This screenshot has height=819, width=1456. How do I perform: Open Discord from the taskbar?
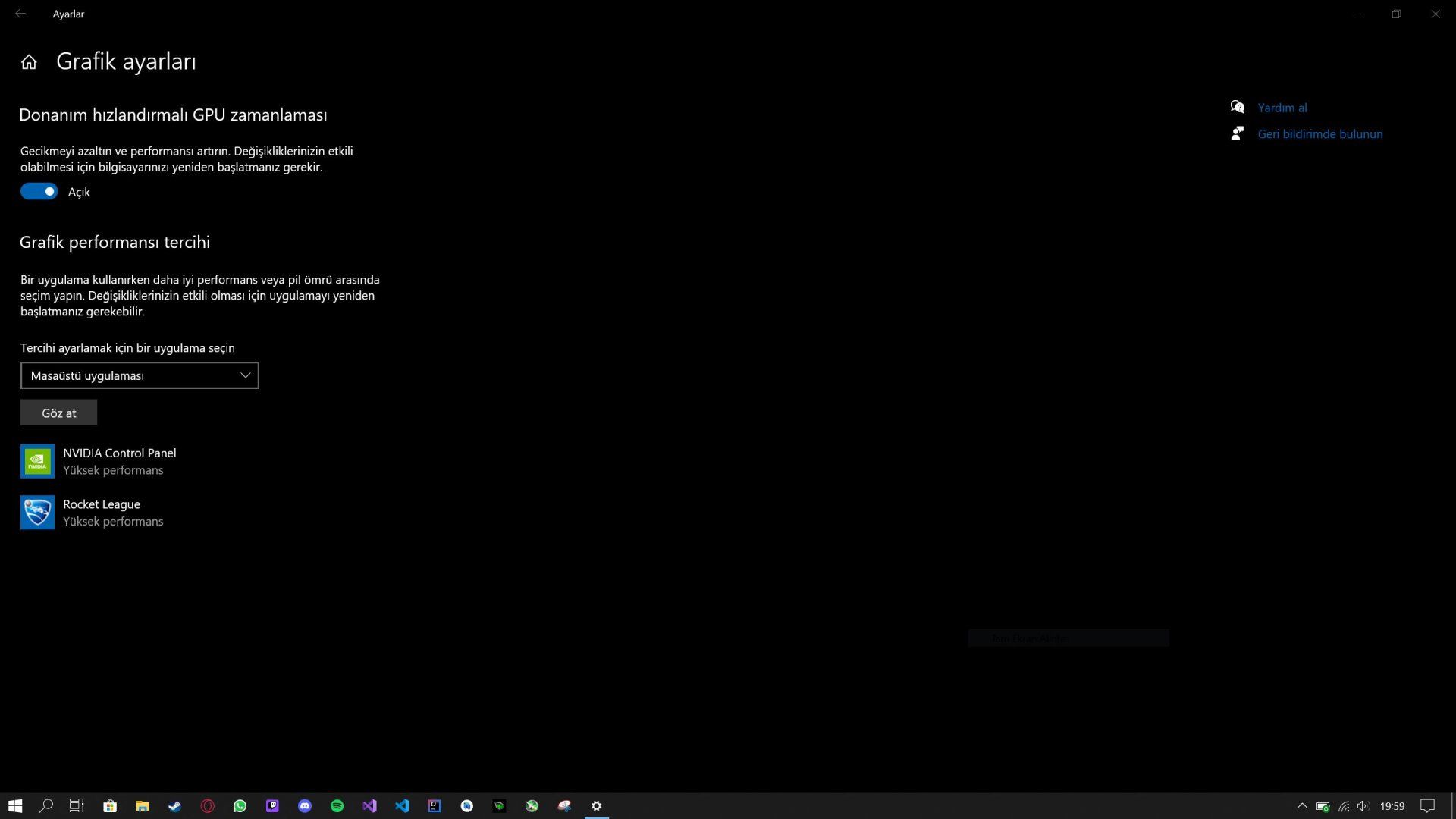click(305, 805)
